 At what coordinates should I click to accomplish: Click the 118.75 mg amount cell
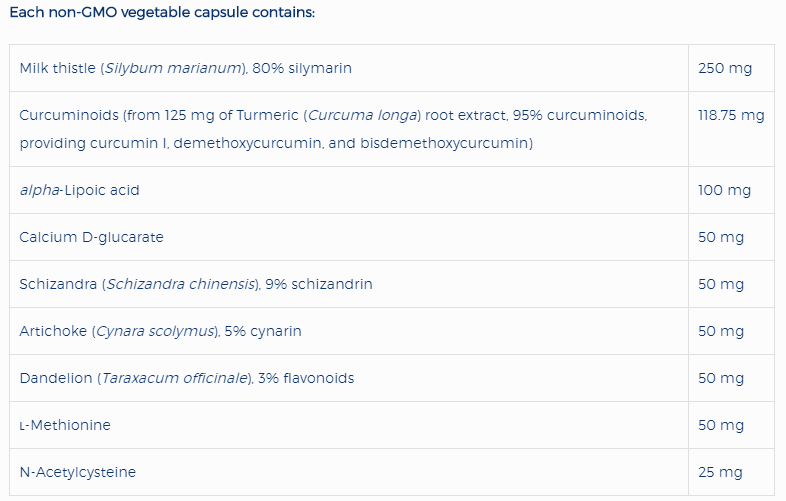tap(731, 115)
